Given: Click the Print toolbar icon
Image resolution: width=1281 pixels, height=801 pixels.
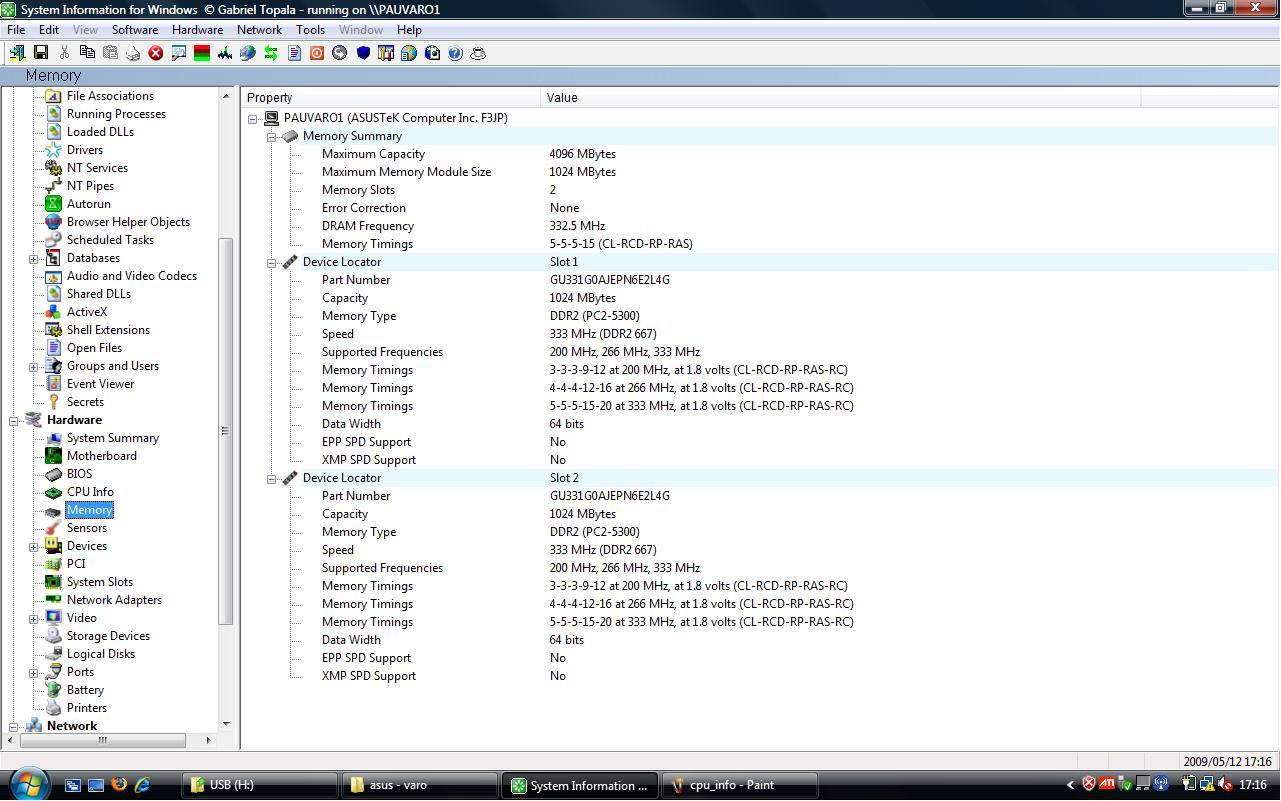Looking at the screenshot, I should pyautogui.click(x=133, y=53).
